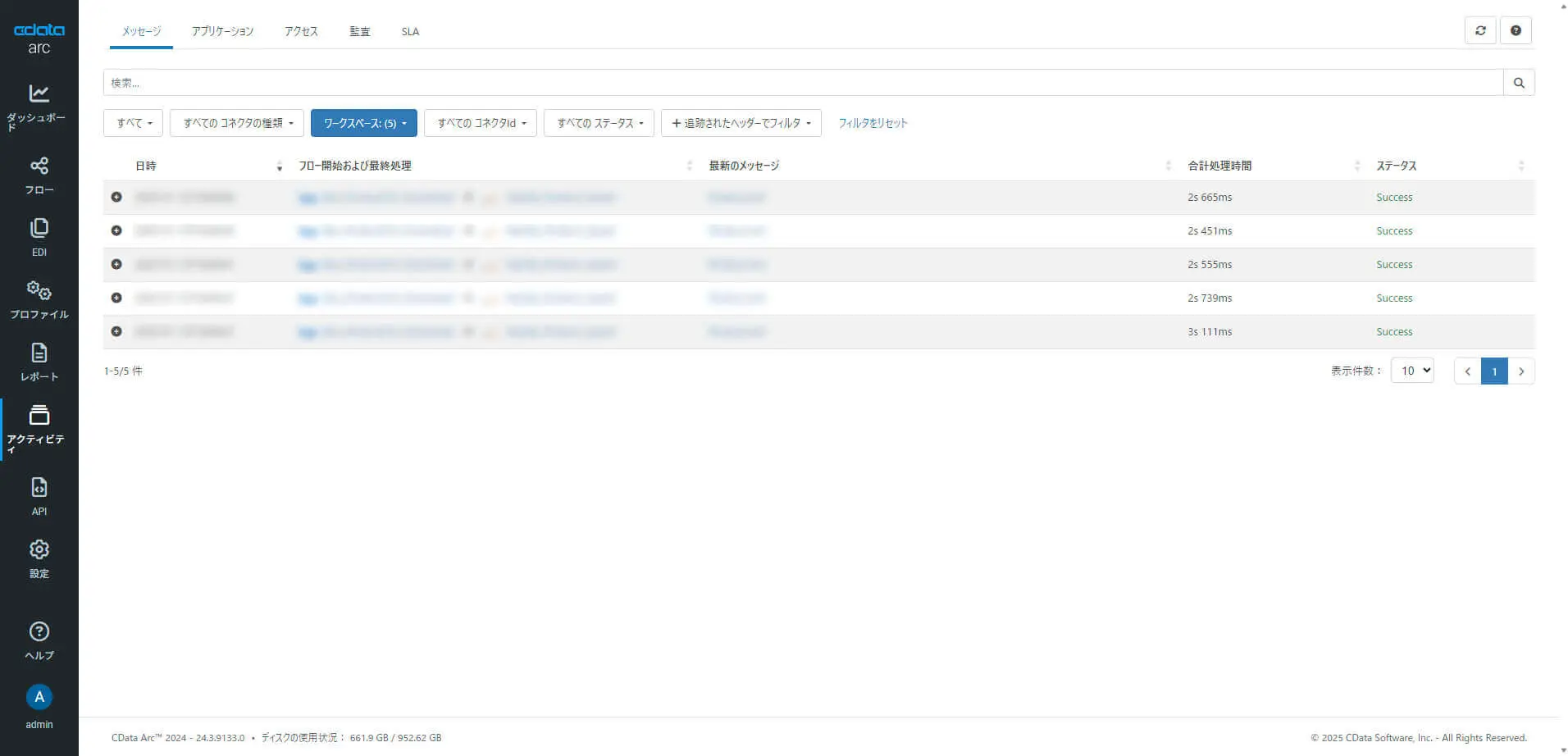Image resolution: width=1568 pixels, height=756 pixels.
Task: Switch to the メッセージ tab
Action: 141,31
